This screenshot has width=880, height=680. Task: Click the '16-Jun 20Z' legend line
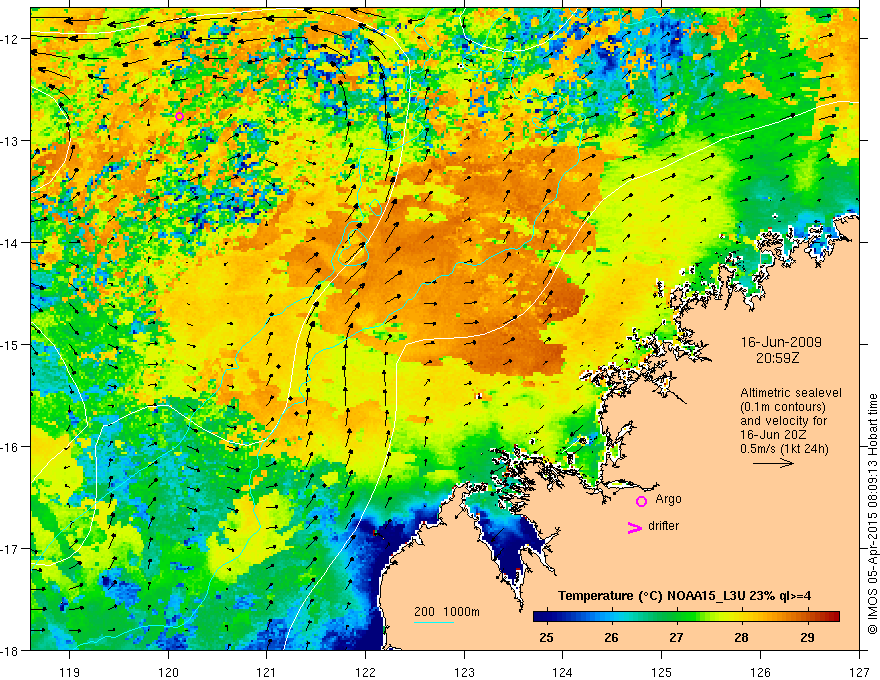pos(771,435)
